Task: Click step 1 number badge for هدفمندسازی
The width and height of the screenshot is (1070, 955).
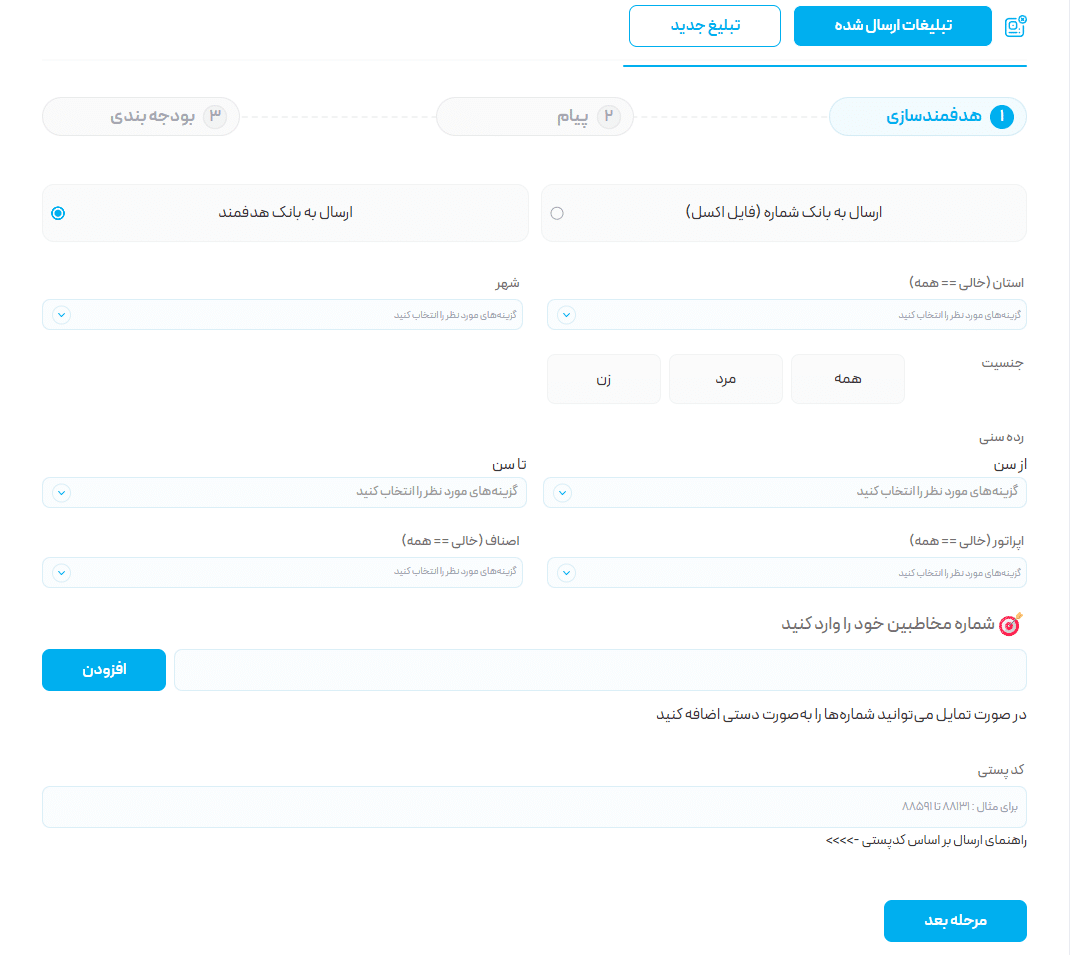Action: 1001,117
